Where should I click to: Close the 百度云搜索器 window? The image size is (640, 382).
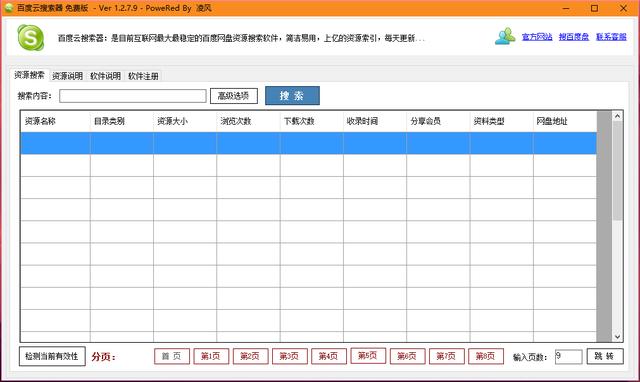(x=623, y=8)
